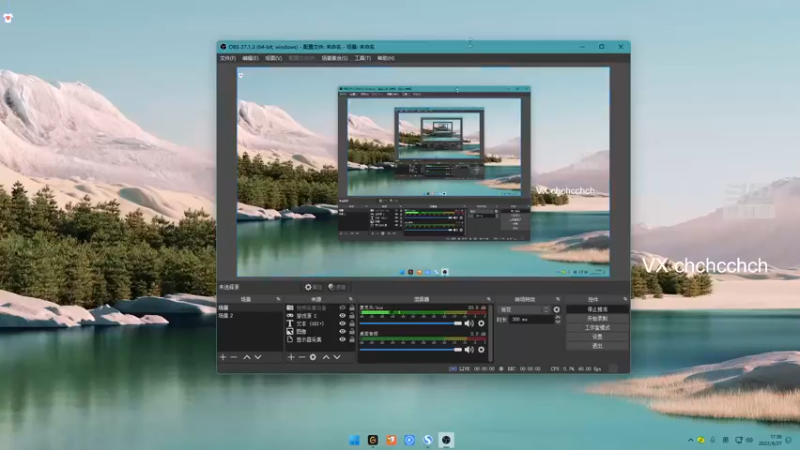Image resolution: width=800 pixels, height=450 pixels.
Task: Click the 麦克风/Aux volume slider
Action: pyautogui.click(x=411, y=323)
